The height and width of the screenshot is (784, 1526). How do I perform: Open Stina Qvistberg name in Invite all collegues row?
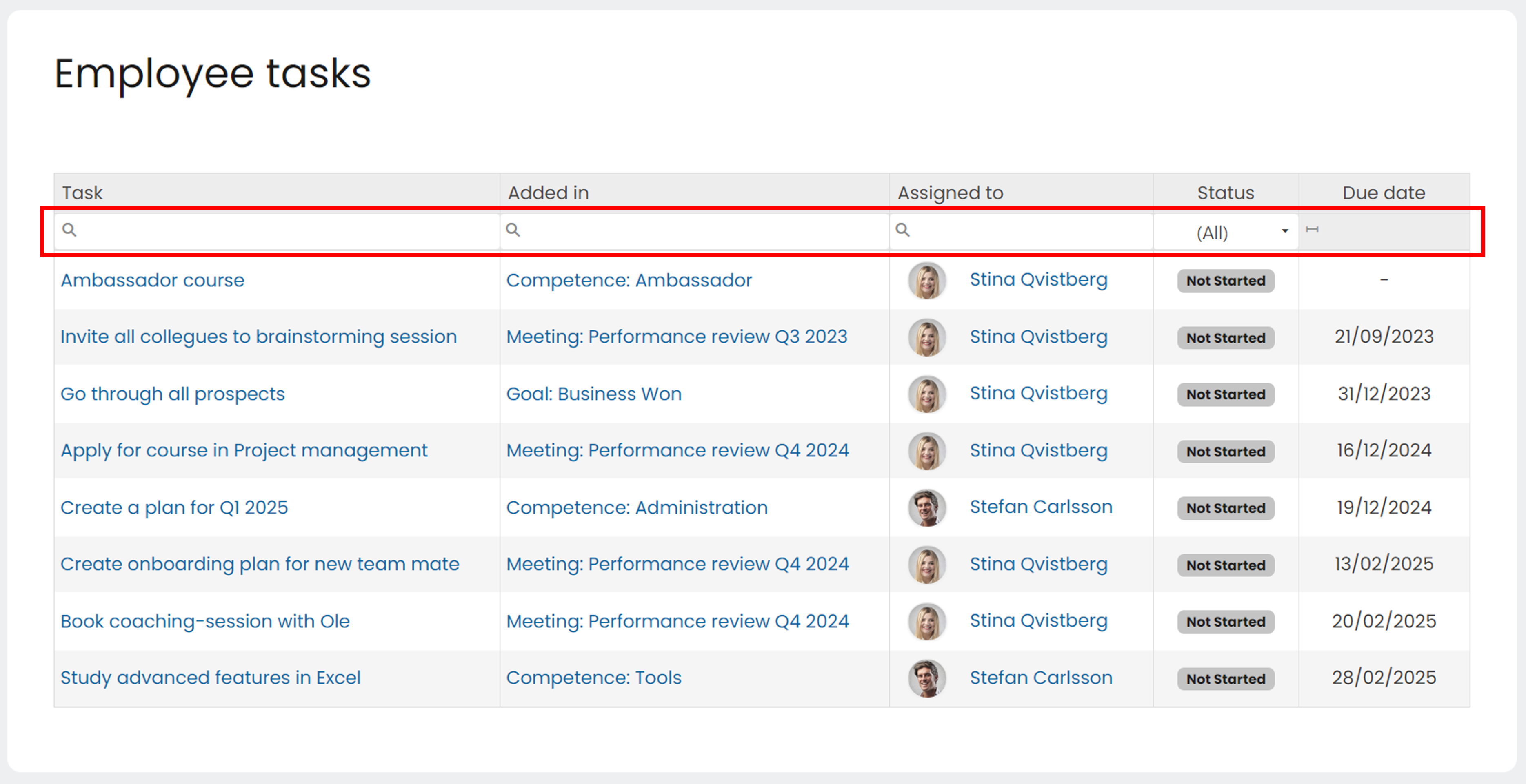coord(1038,337)
